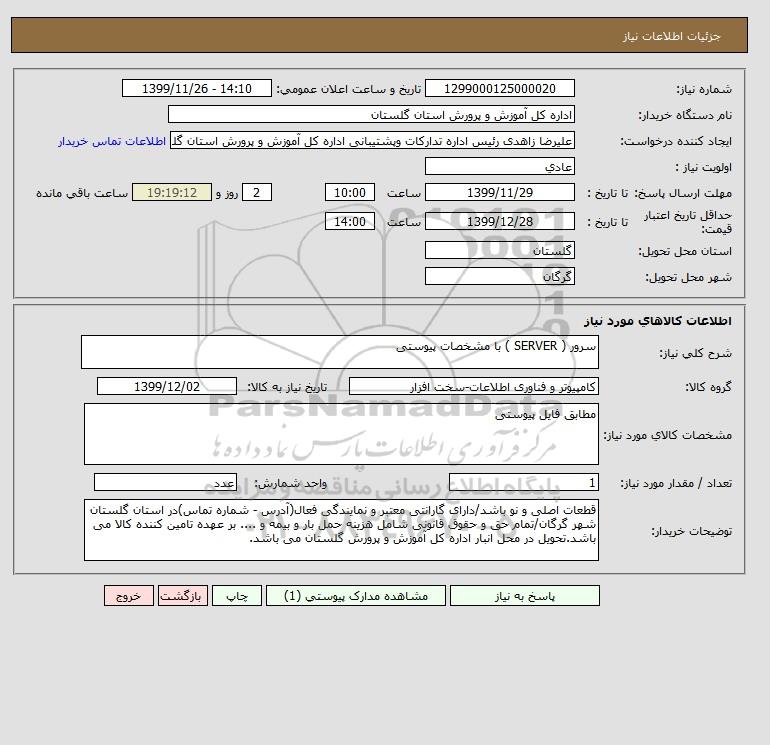Click the اطلاعات کالاهای مورد نیاز section heading
This screenshot has height=745, width=770.
click(x=658, y=321)
